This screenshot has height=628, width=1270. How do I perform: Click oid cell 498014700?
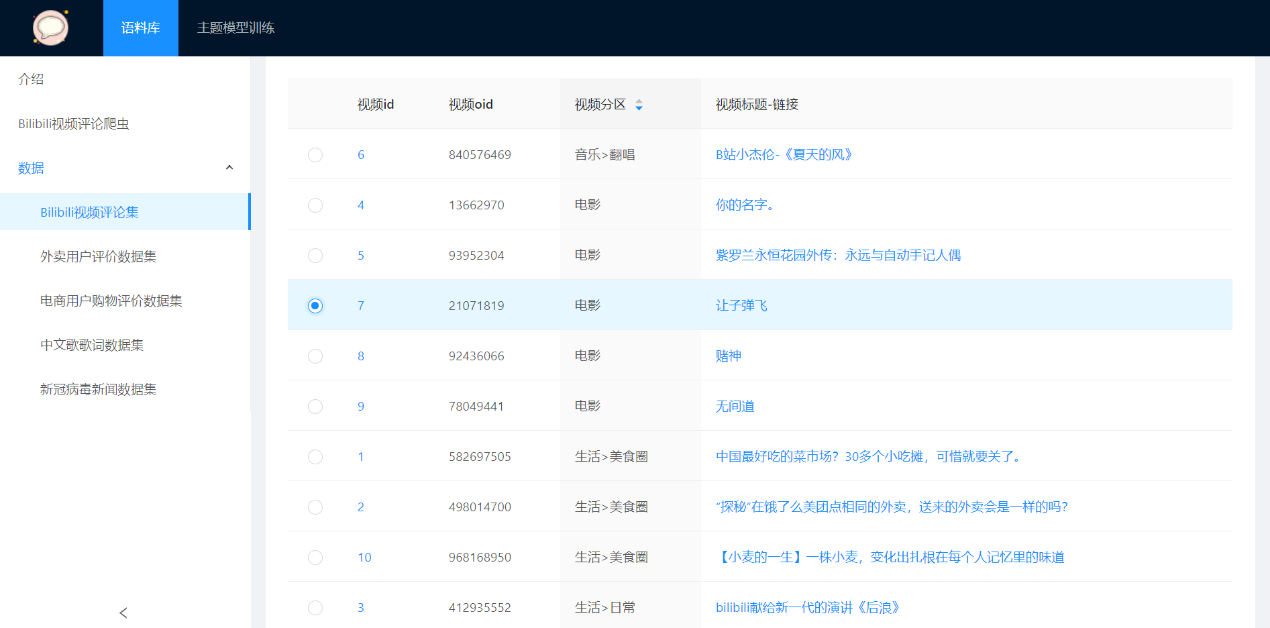[x=480, y=507]
